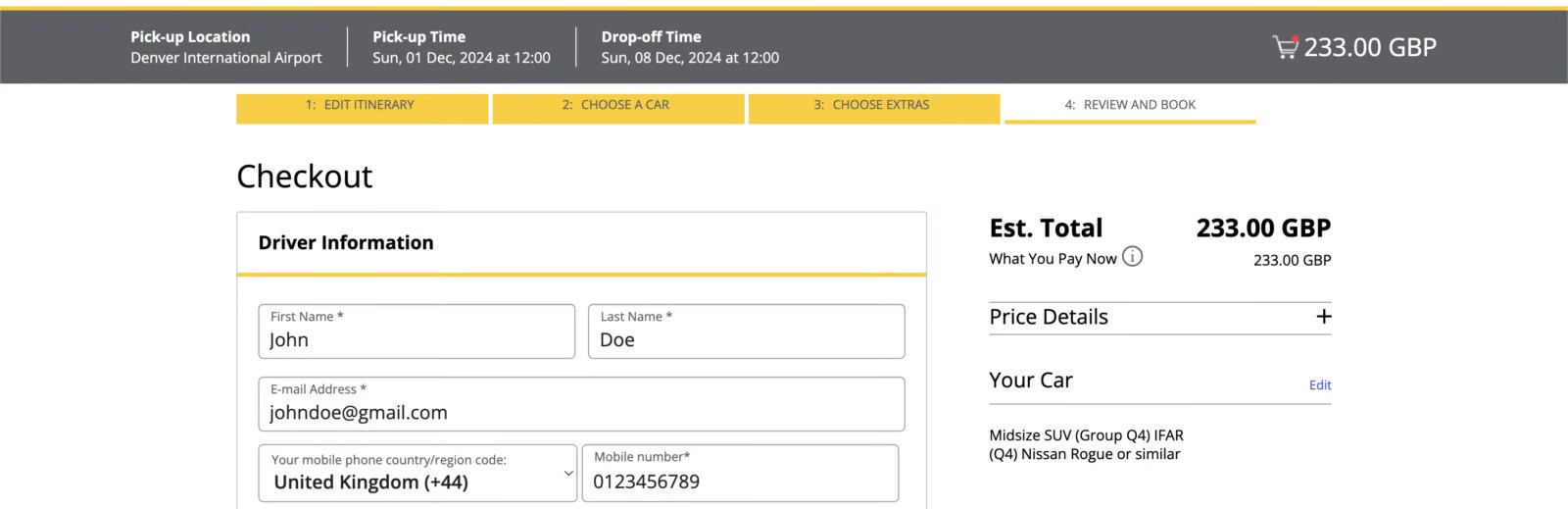Focus the Last Name field
1568x509 pixels.
[x=746, y=331]
